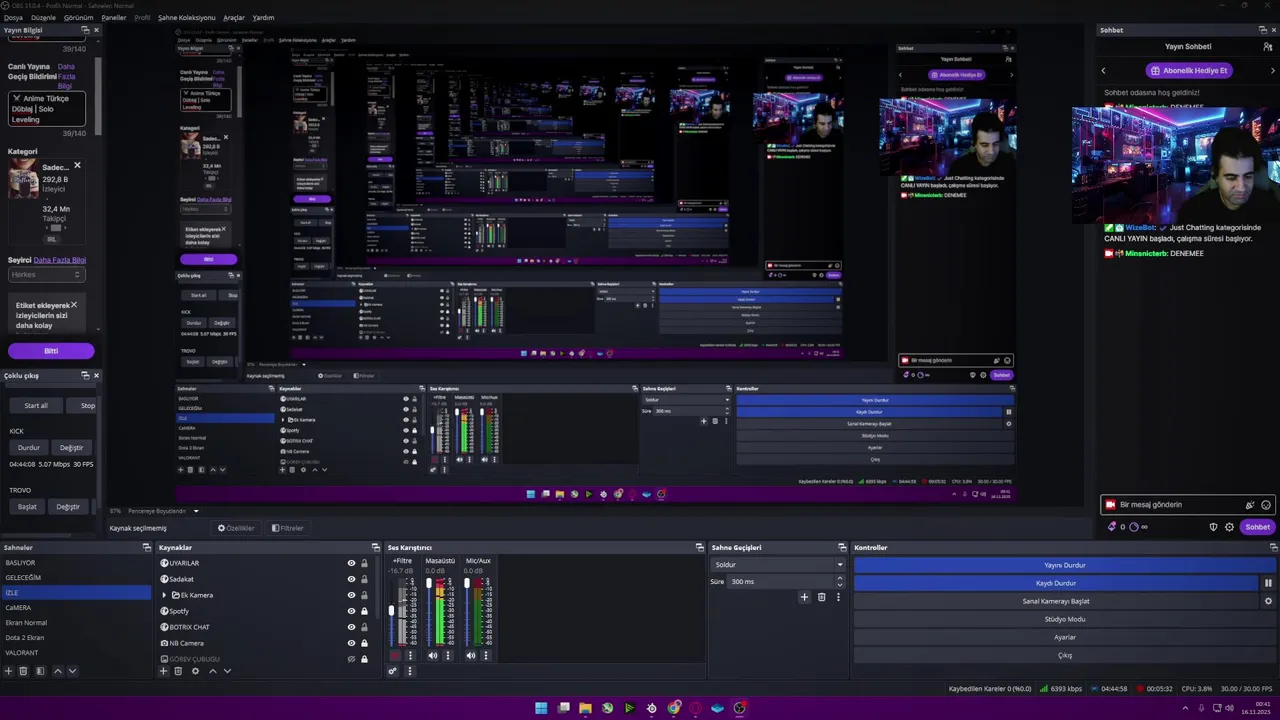Click Yayını Durdur button

click(x=1065, y=565)
